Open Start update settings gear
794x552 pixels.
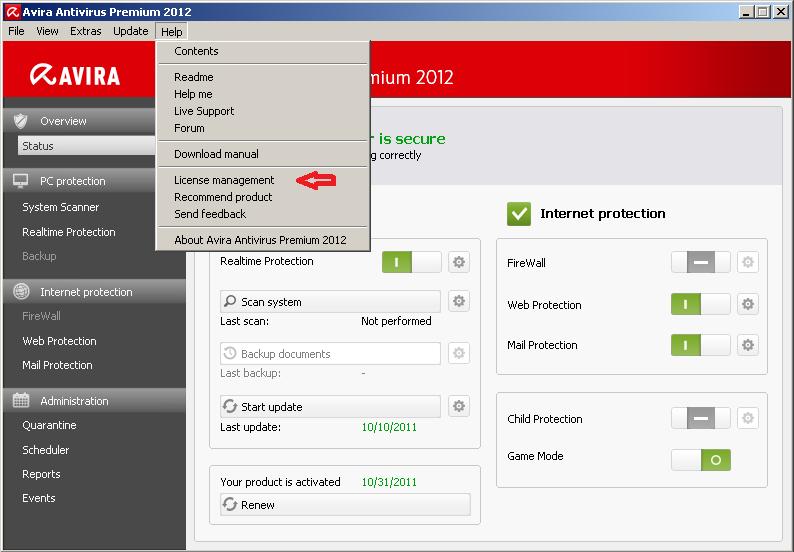(459, 406)
